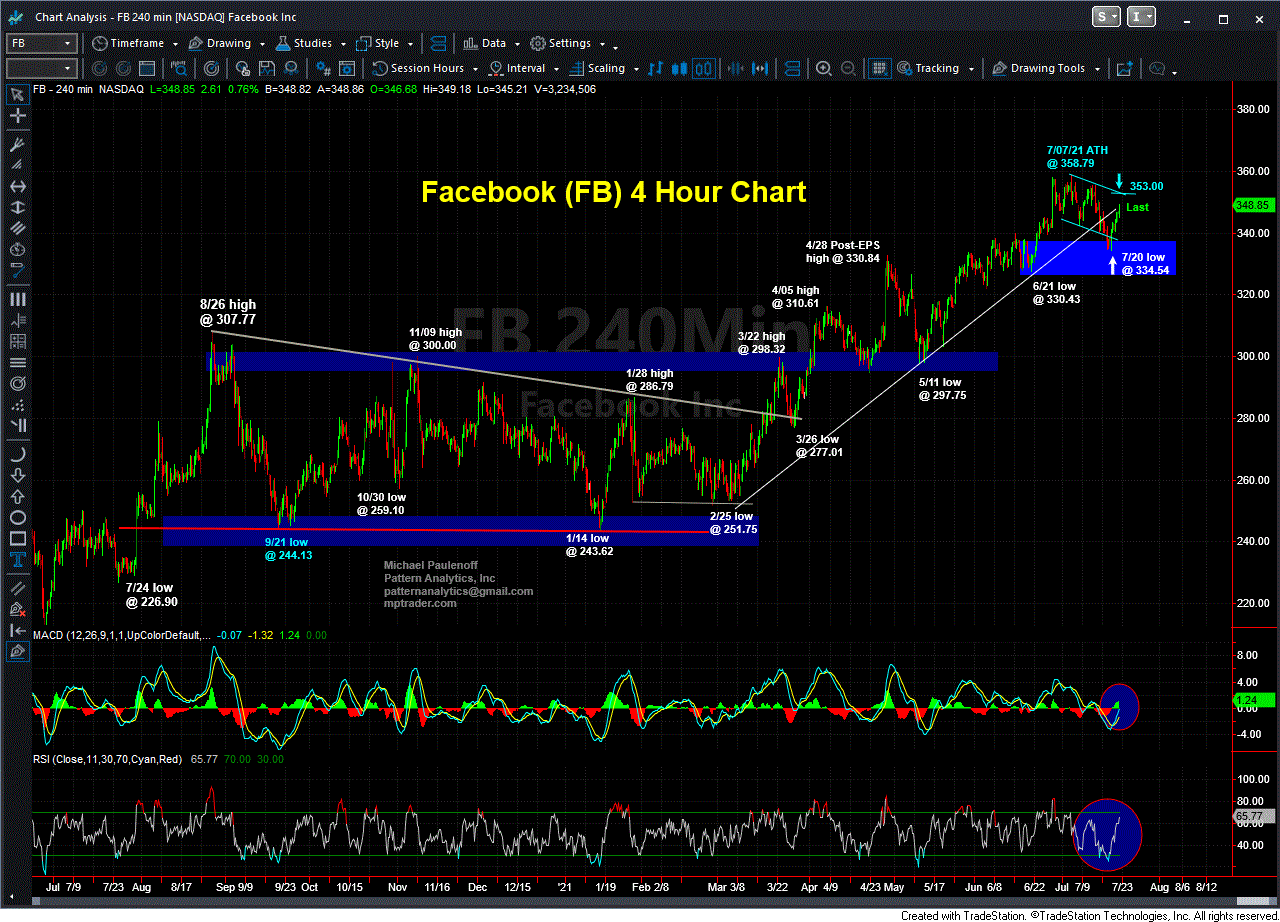The image size is (1280, 922).
Task: Click the zoom out magnifier icon
Action: (x=847, y=69)
